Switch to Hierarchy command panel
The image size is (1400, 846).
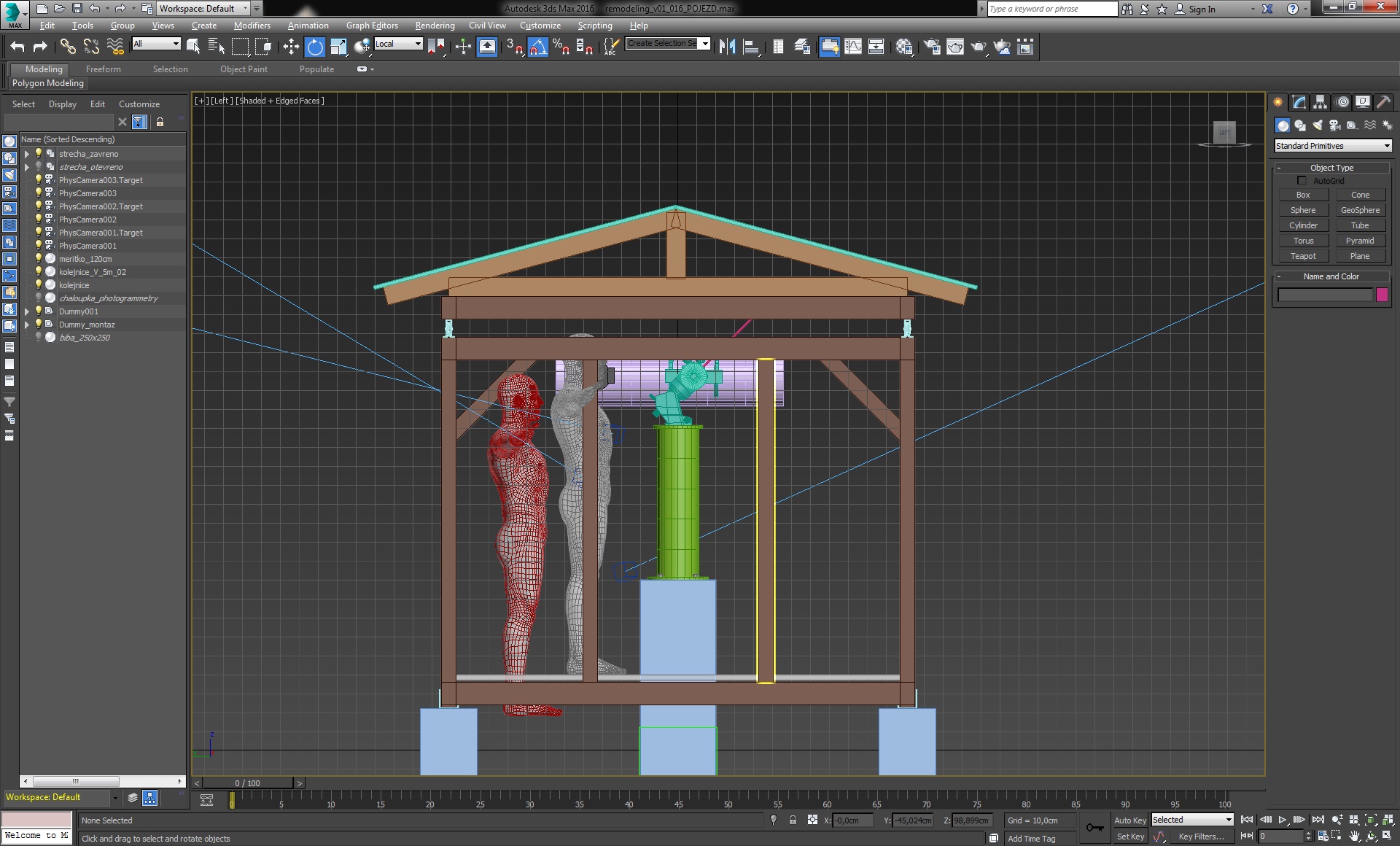(x=1320, y=102)
